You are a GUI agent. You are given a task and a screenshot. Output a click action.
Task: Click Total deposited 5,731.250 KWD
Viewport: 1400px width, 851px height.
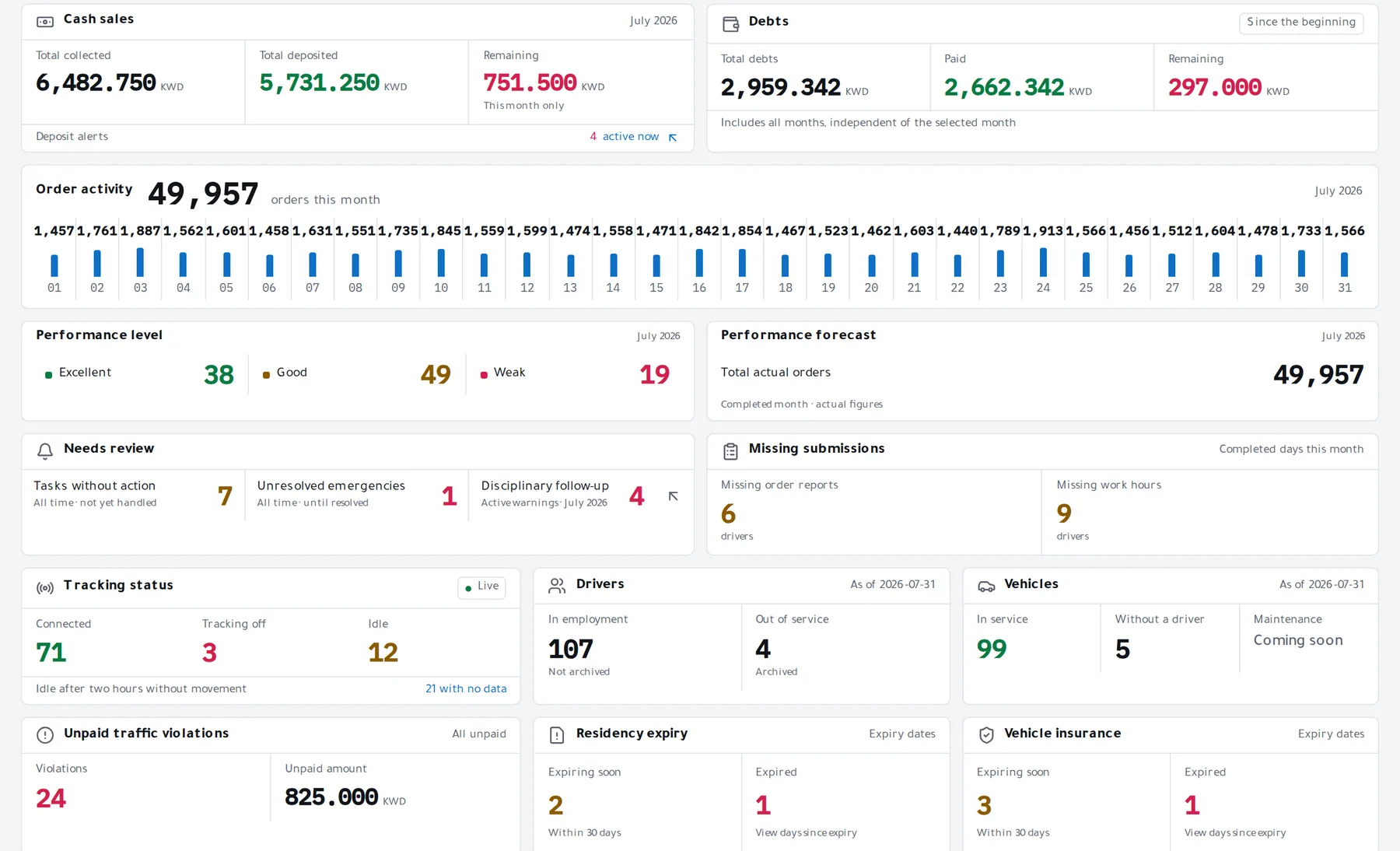pyautogui.click(x=334, y=83)
